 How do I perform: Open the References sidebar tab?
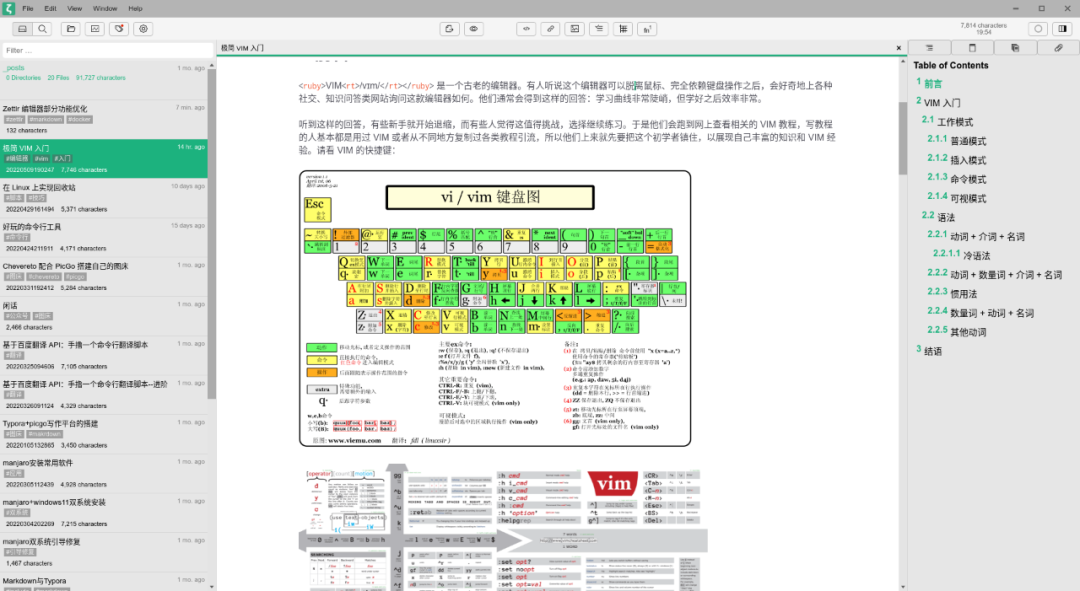coord(972,48)
